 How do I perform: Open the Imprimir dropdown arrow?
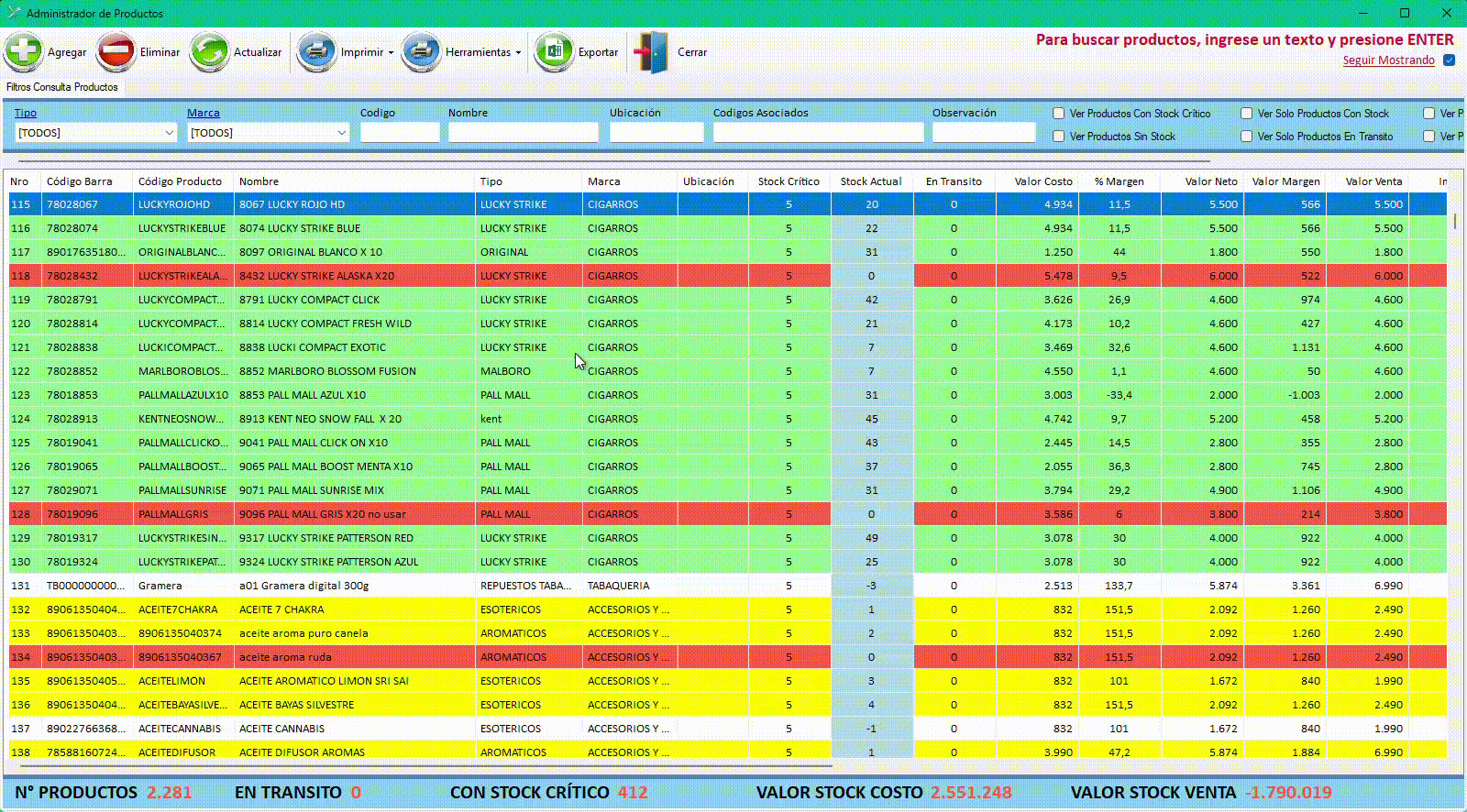pyautogui.click(x=391, y=53)
